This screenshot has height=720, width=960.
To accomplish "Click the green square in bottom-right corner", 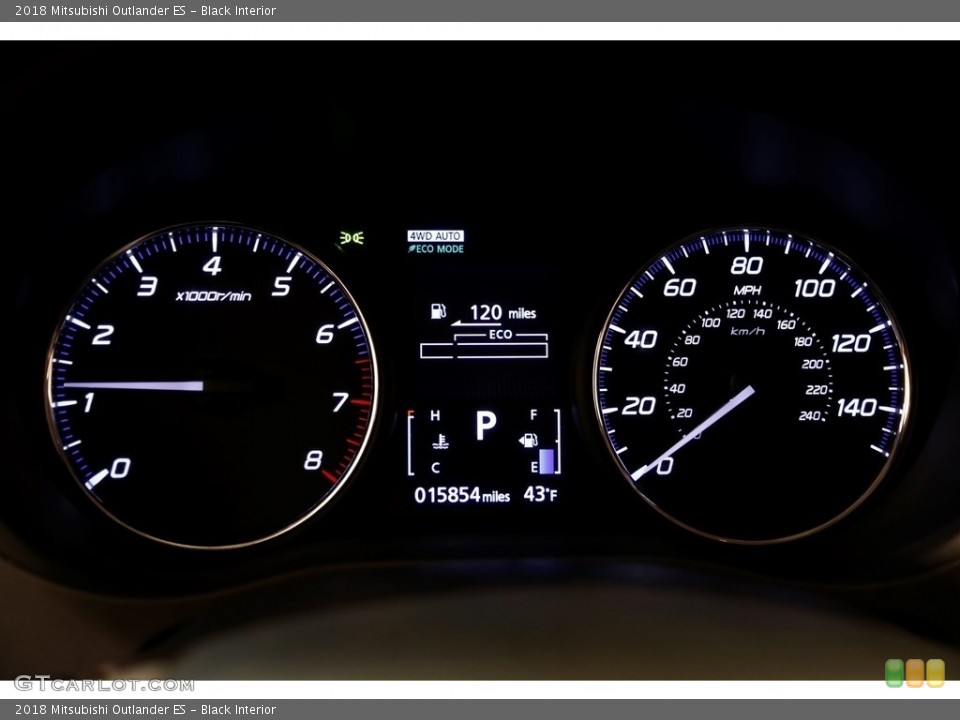I will pyautogui.click(x=894, y=673).
